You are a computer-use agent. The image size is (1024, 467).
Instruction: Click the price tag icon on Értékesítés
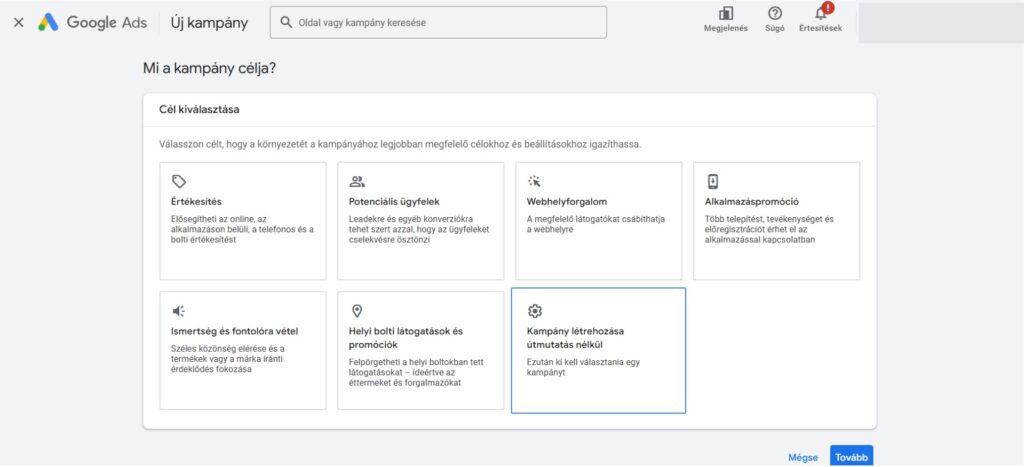[x=179, y=181]
